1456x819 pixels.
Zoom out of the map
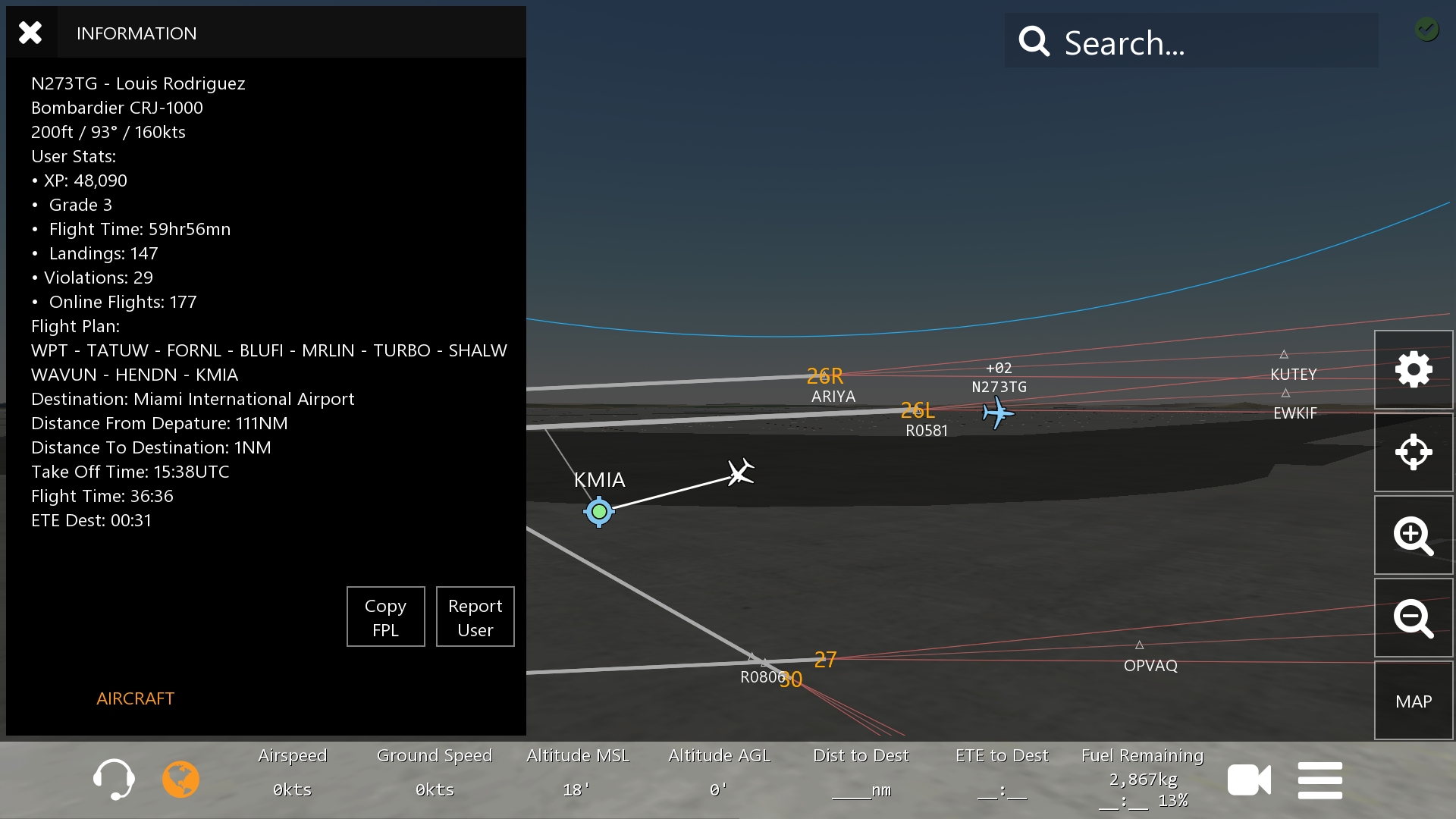click(x=1413, y=618)
